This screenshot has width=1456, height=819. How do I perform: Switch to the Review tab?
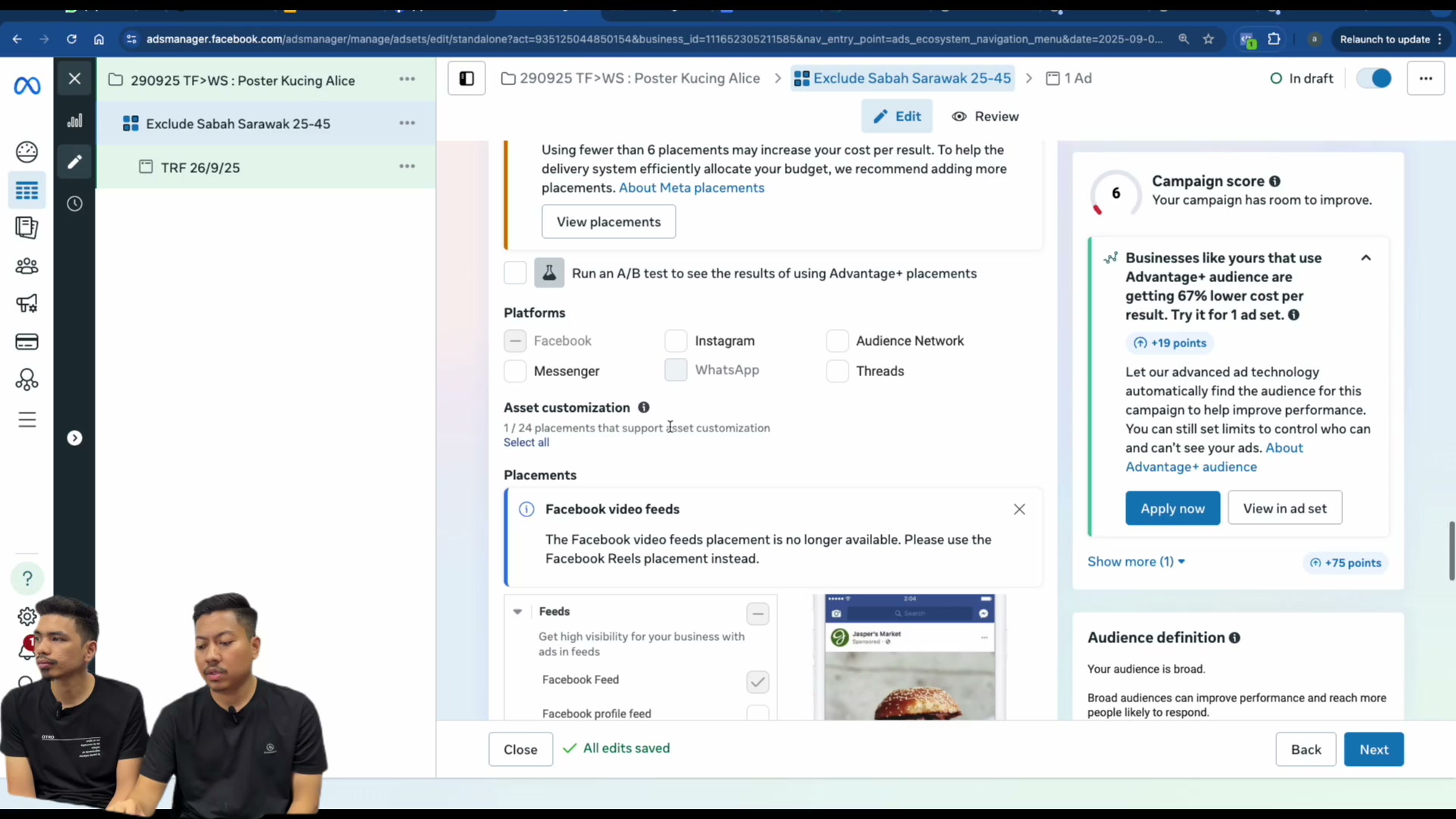click(x=985, y=117)
